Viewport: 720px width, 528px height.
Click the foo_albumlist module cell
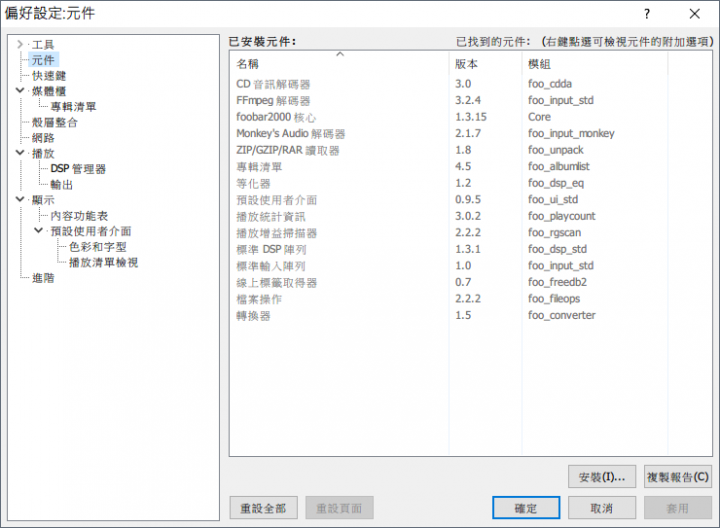tap(558, 167)
